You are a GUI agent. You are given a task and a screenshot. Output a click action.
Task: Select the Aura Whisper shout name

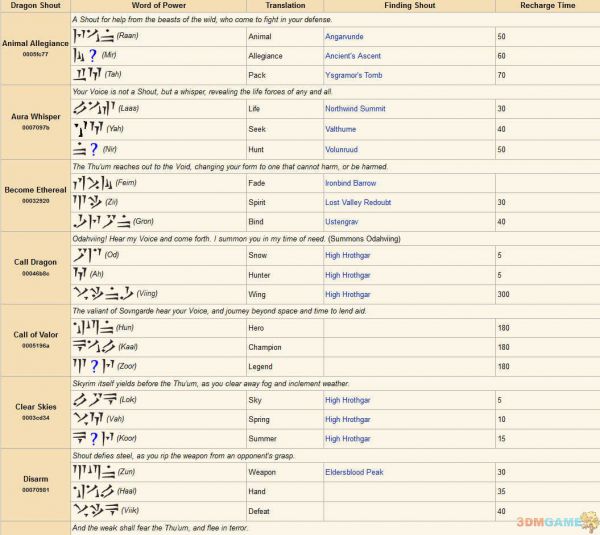36,116
